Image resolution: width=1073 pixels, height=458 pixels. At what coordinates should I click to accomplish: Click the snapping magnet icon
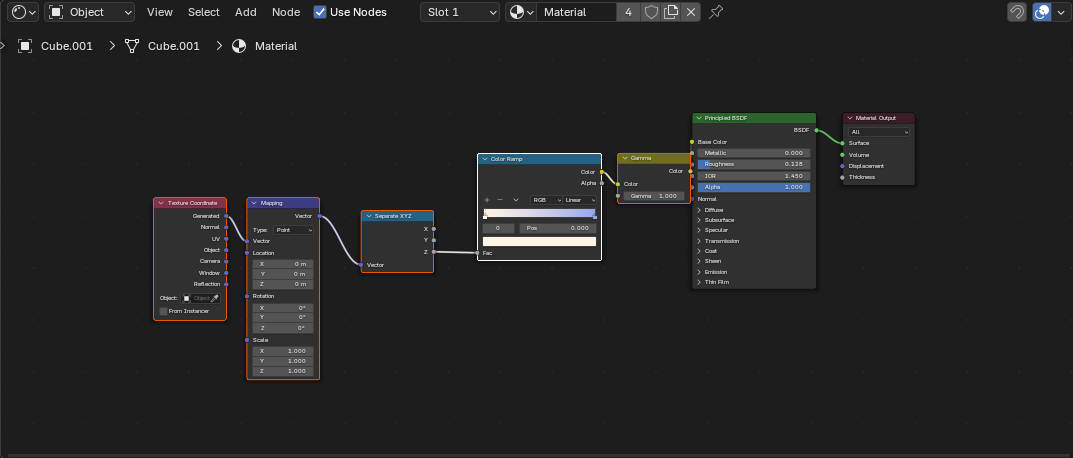coord(1017,12)
